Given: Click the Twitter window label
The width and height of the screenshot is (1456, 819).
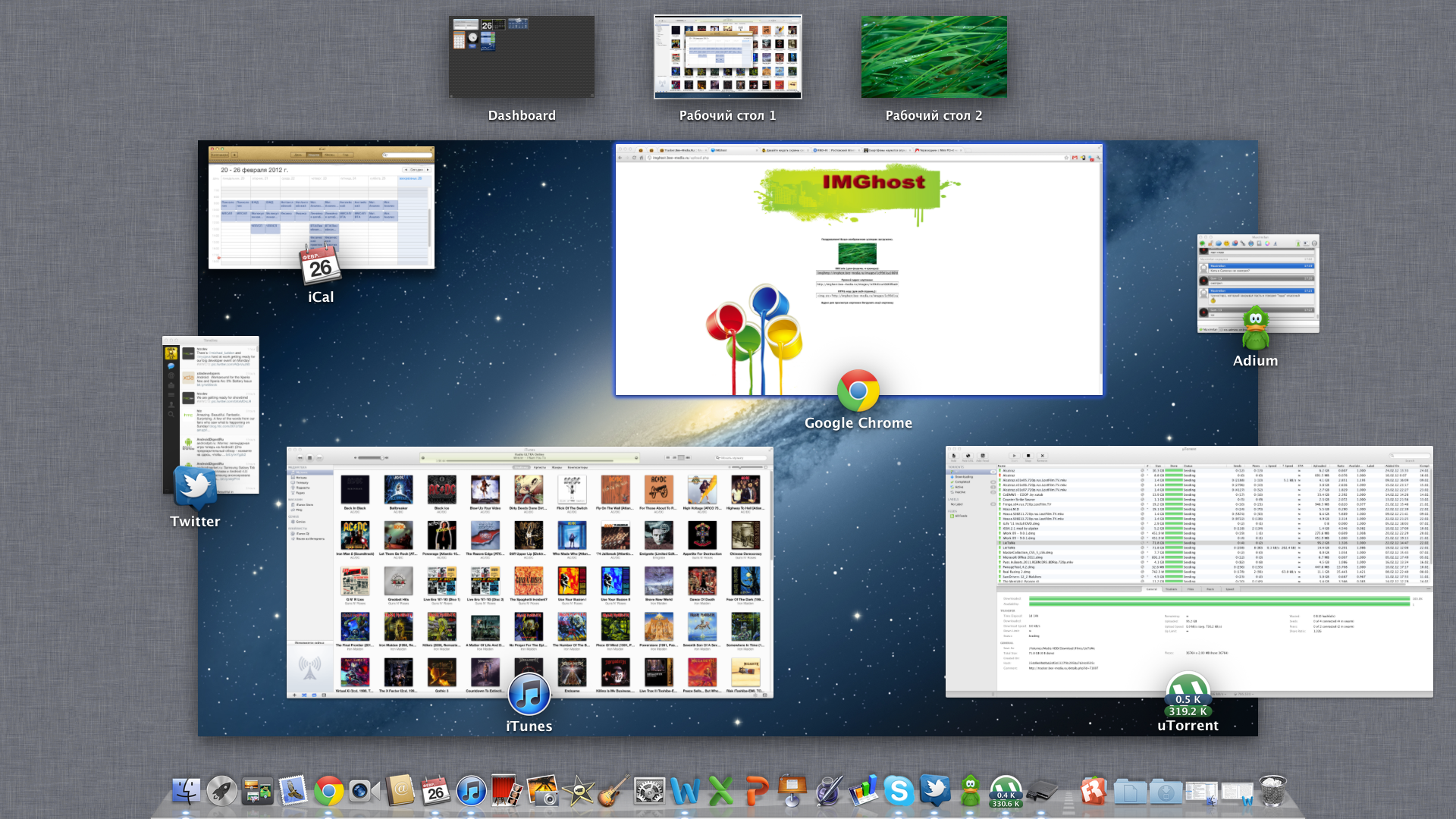Looking at the screenshot, I should 196,522.
